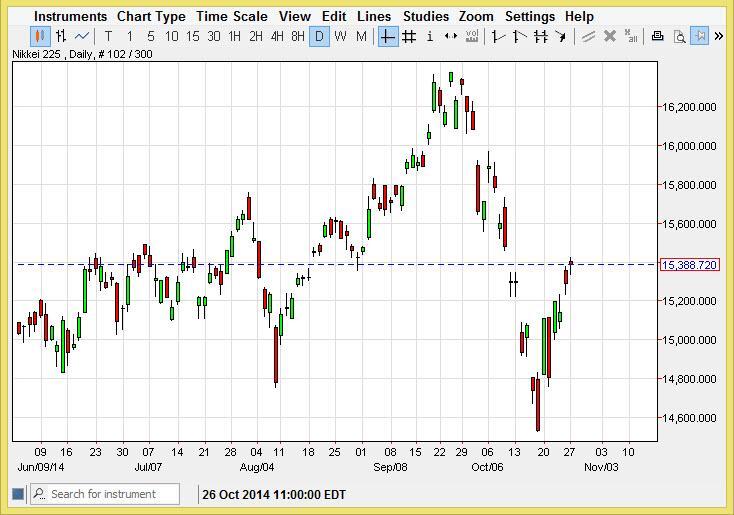
Task: Click the blue square color indicator in status bar
Action: click(x=18, y=494)
